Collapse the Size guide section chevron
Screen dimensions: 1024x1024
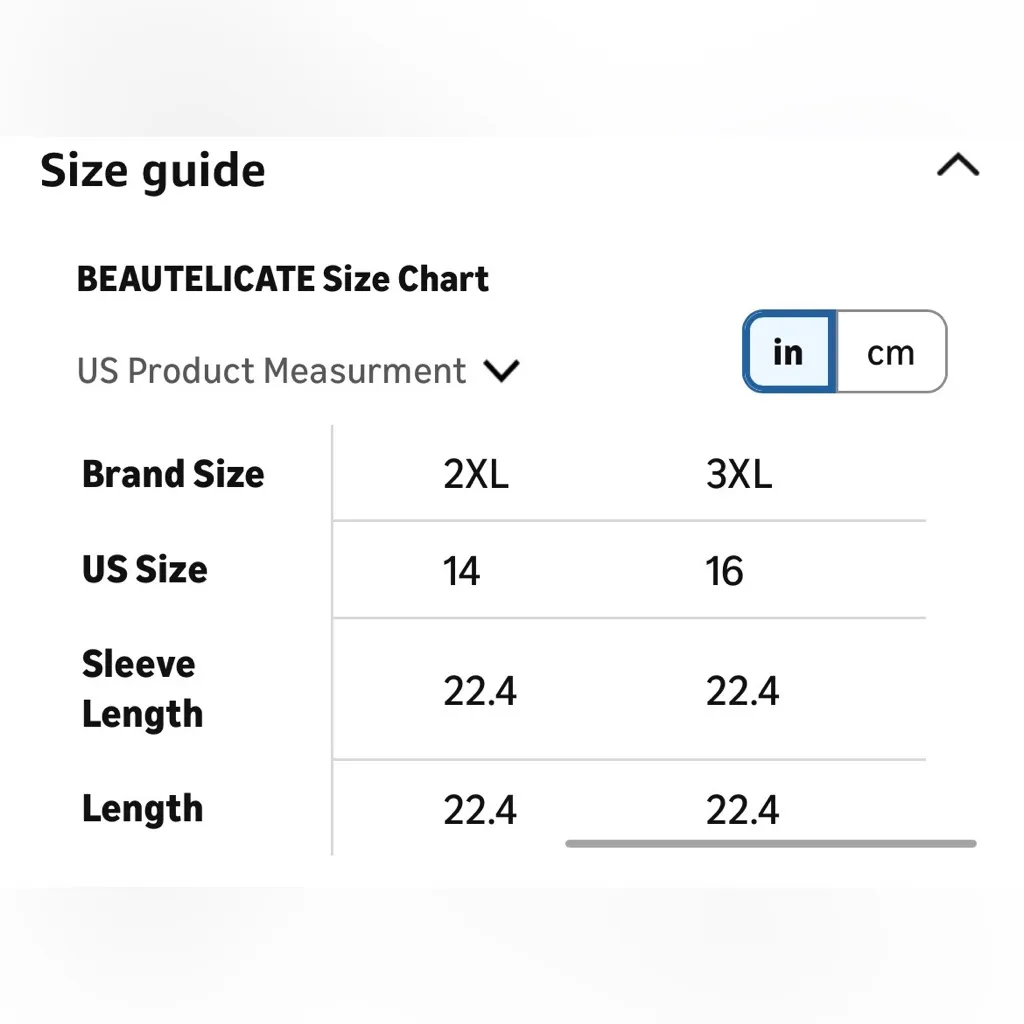(957, 166)
